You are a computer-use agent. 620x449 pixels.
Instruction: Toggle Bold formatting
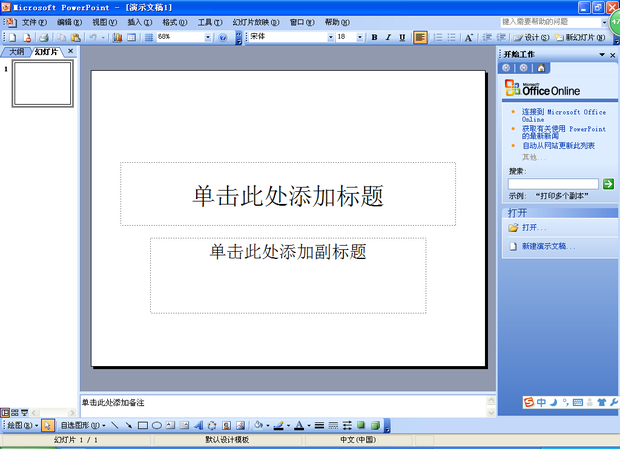pyautogui.click(x=374, y=38)
